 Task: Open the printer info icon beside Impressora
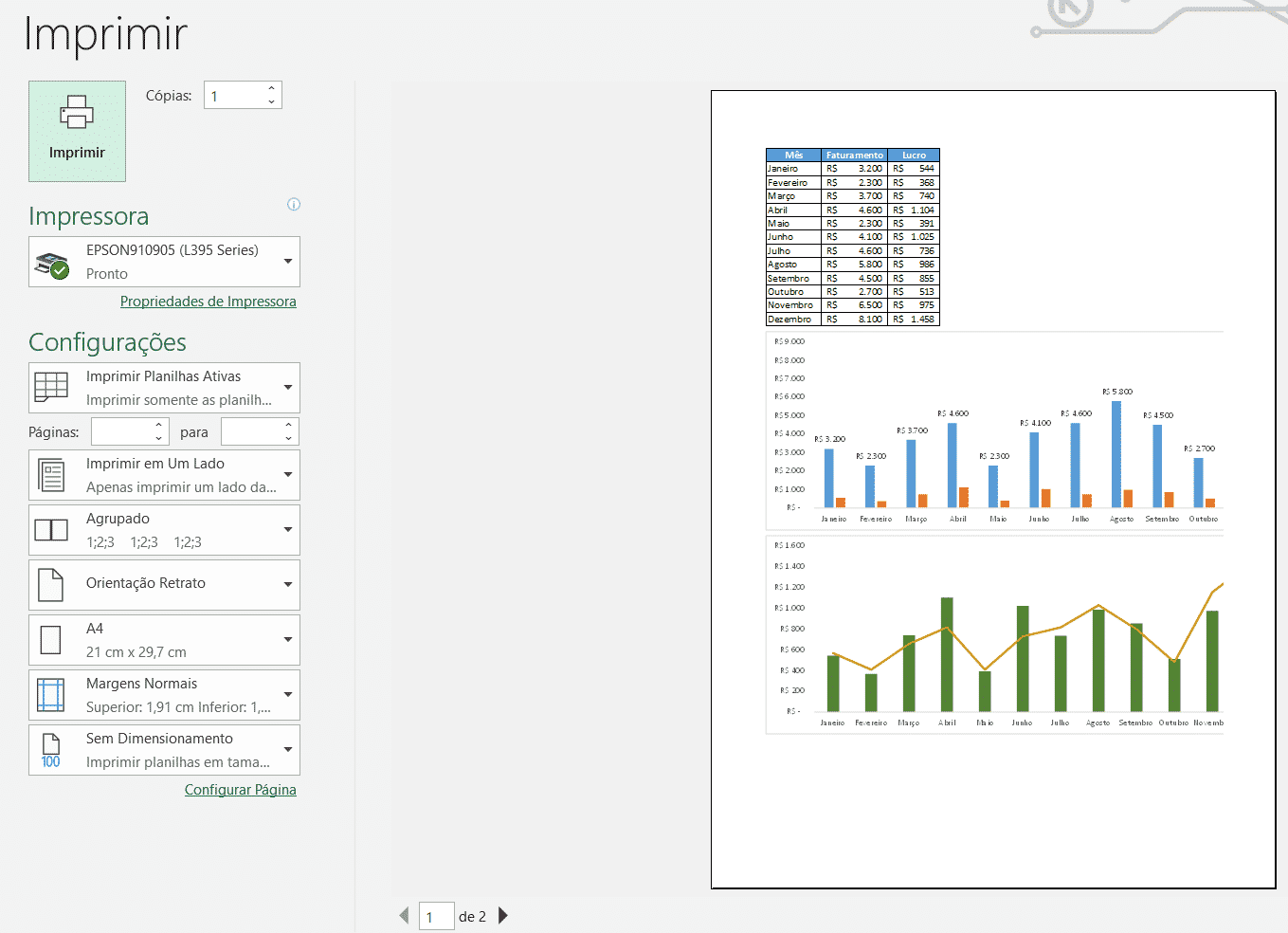click(294, 205)
